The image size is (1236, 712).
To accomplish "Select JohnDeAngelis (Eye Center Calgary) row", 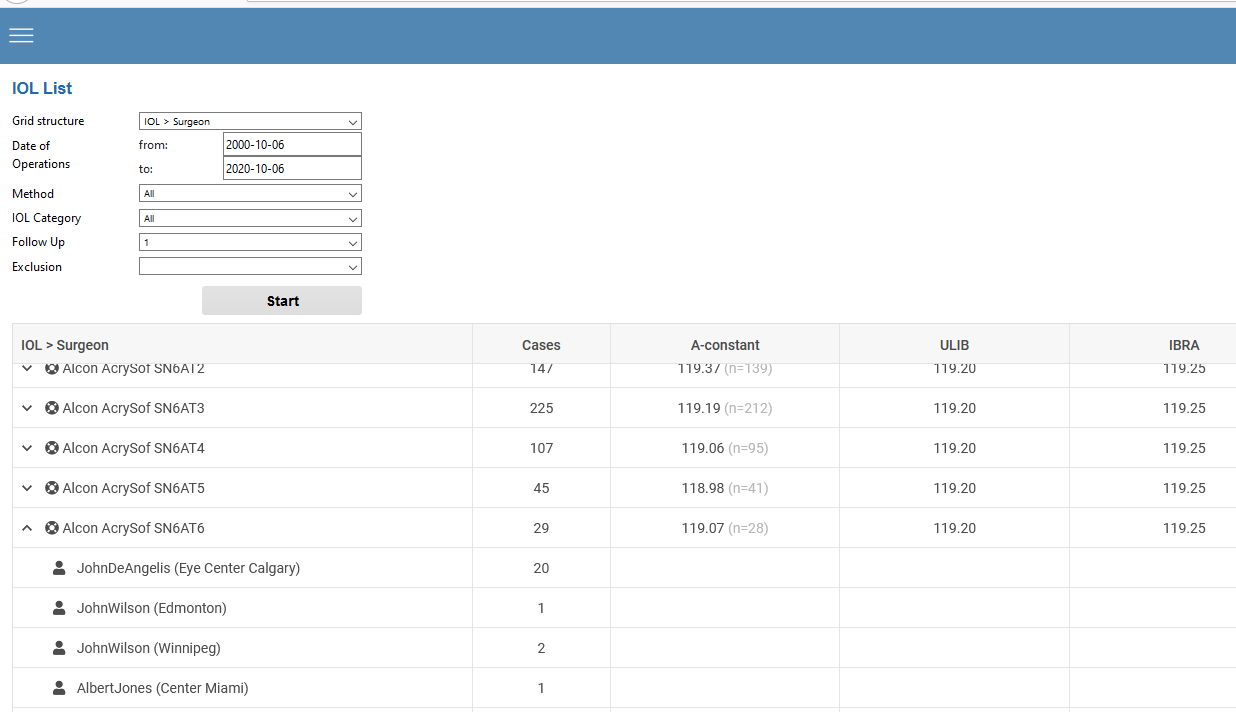I will point(624,568).
